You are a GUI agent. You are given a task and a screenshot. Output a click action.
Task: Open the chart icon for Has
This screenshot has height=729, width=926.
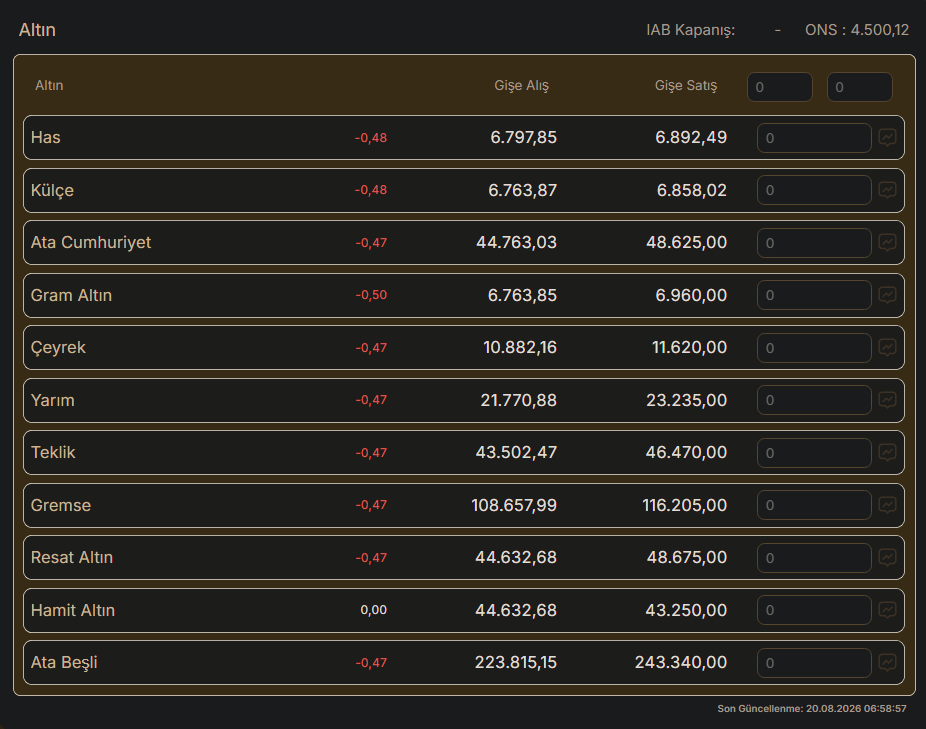click(x=887, y=138)
